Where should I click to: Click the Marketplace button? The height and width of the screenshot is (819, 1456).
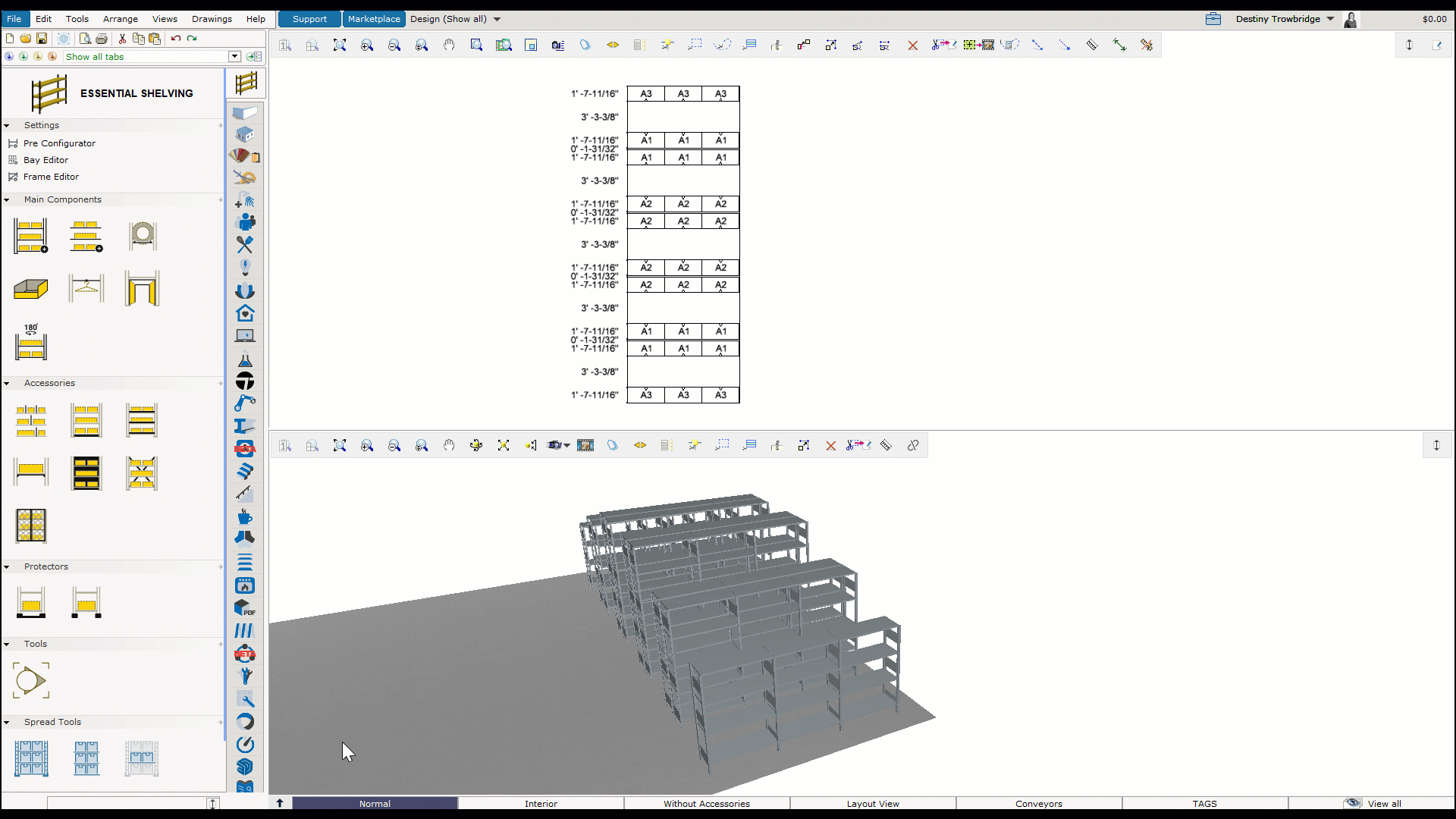coord(374,19)
